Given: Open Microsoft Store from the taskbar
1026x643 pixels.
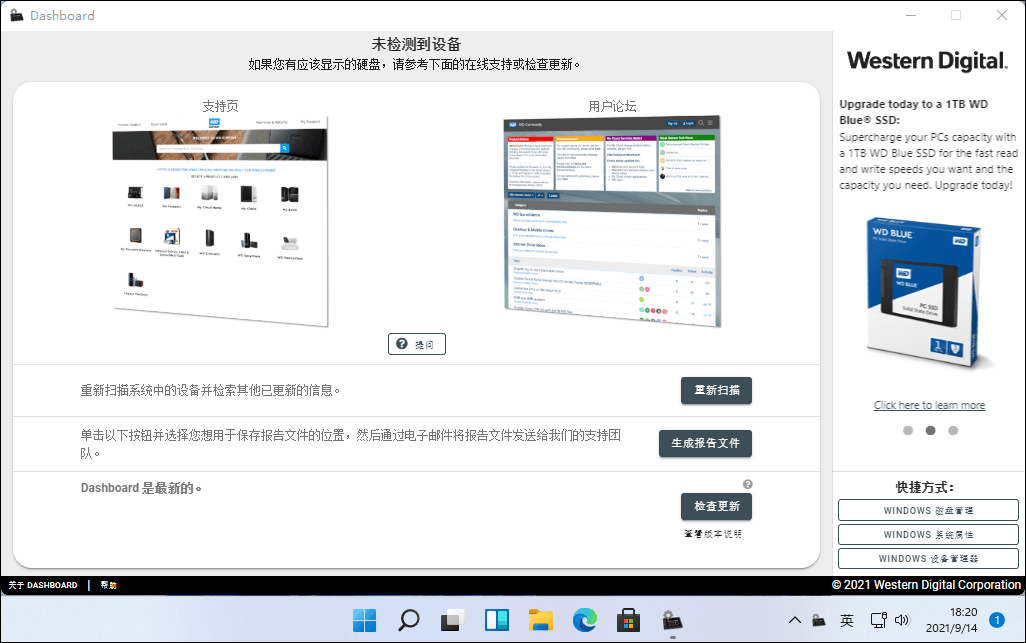Looking at the screenshot, I should tap(628, 620).
